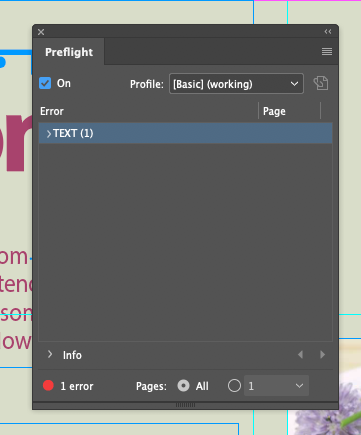Expand the TEXT (1) error row
Screen dimensions: 361x435
(49, 134)
